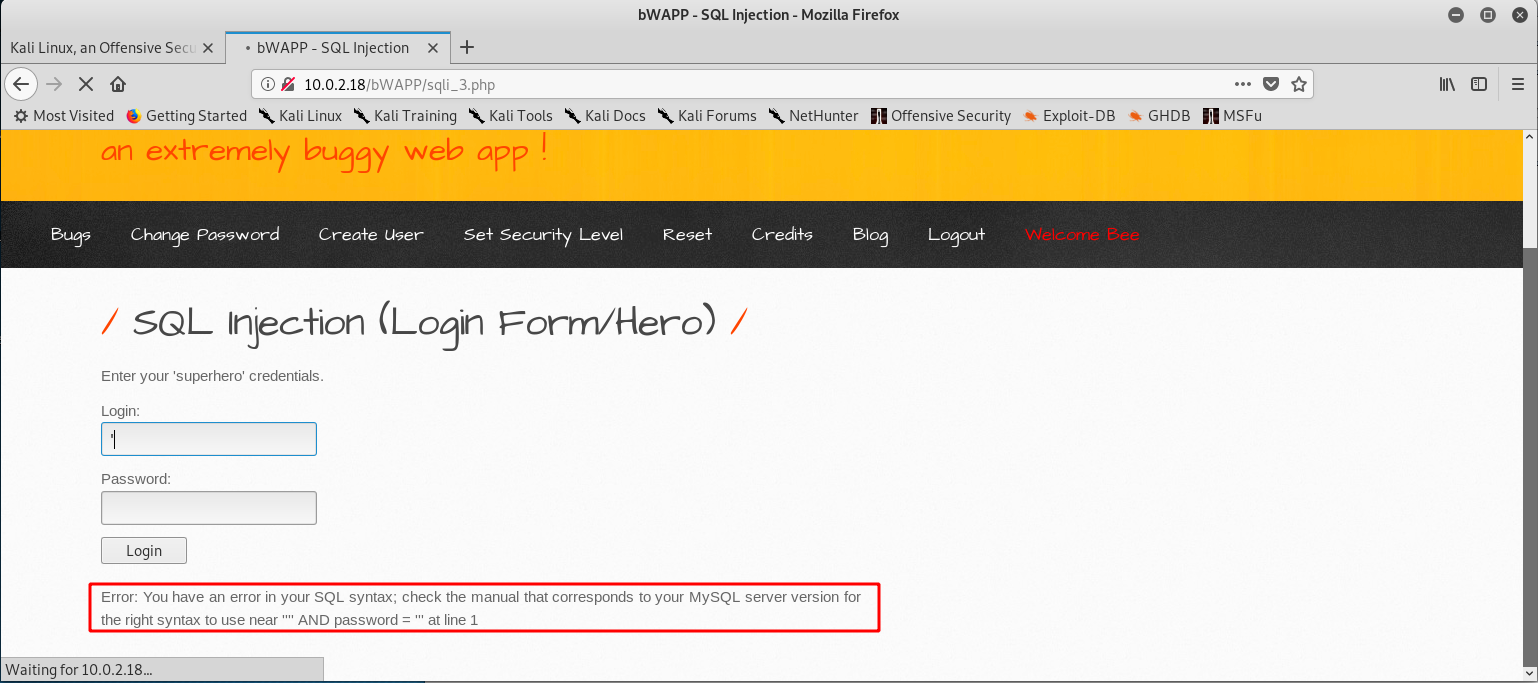Open a new browser tab

click(466, 47)
